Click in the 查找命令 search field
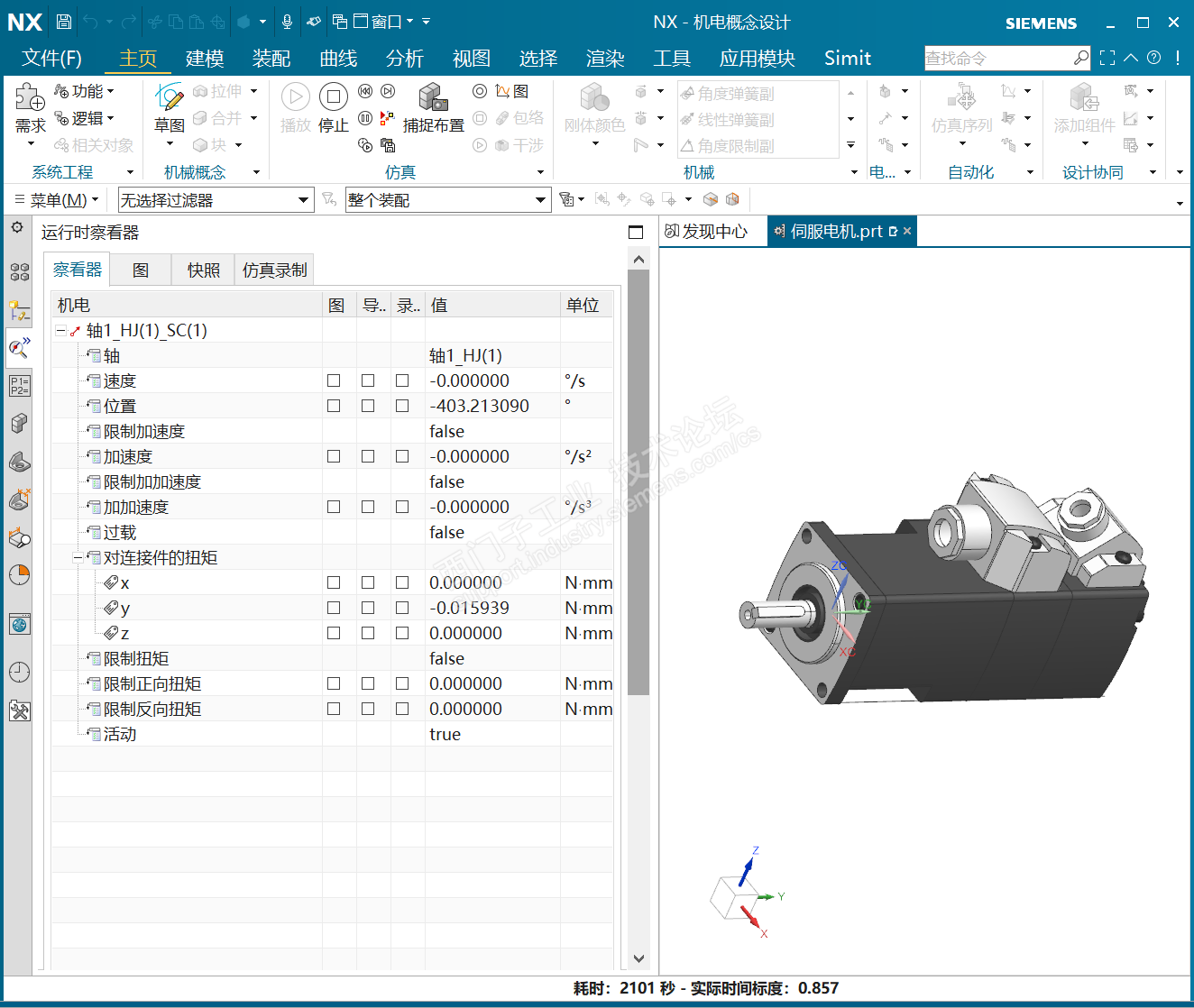The height and width of the screenshot is (1008, 1194). [x=997, y=58]
